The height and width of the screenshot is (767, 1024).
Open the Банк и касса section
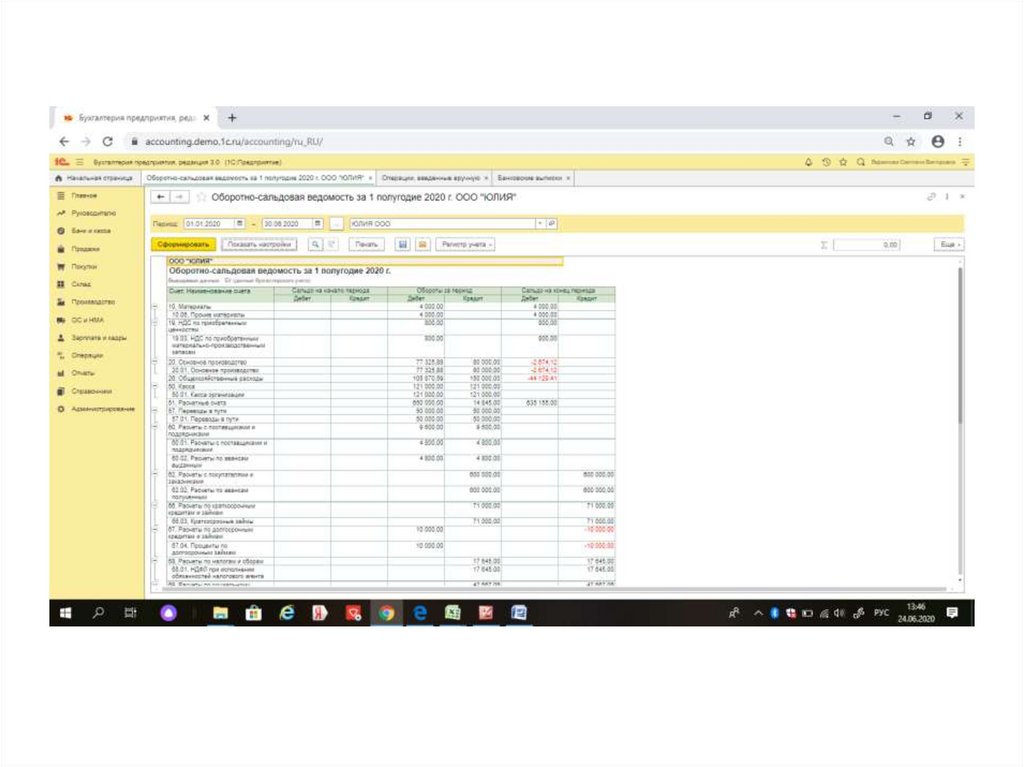91,231
